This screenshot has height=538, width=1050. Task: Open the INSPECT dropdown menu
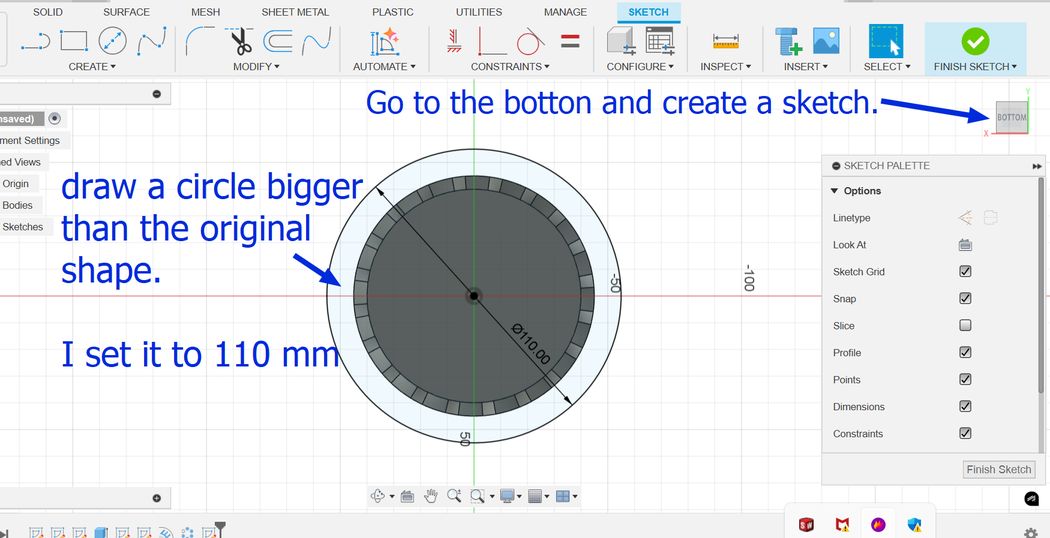(726, 66)
